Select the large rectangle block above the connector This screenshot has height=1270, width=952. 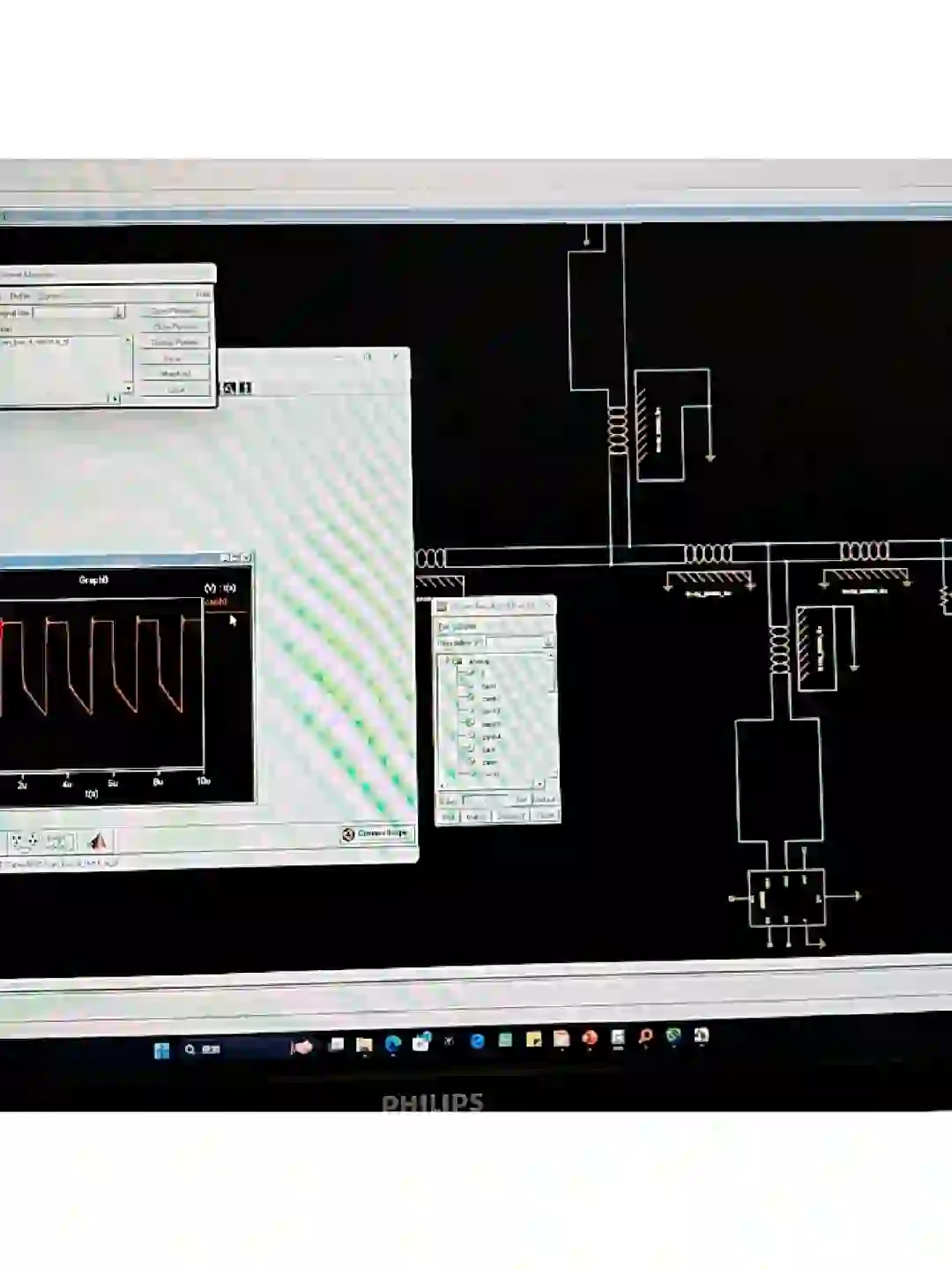tap(777, 781)
